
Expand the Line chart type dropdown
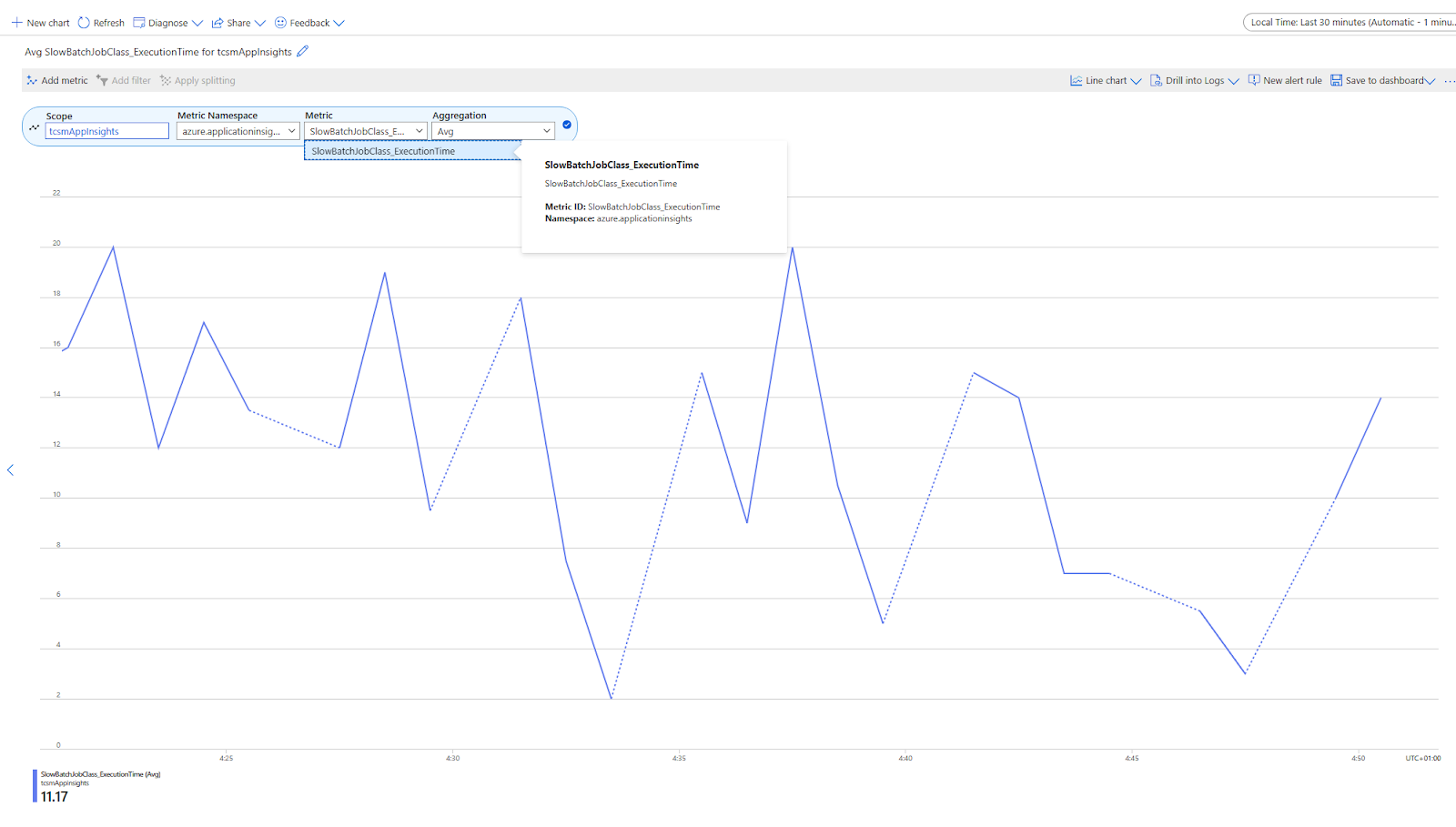1106,80
